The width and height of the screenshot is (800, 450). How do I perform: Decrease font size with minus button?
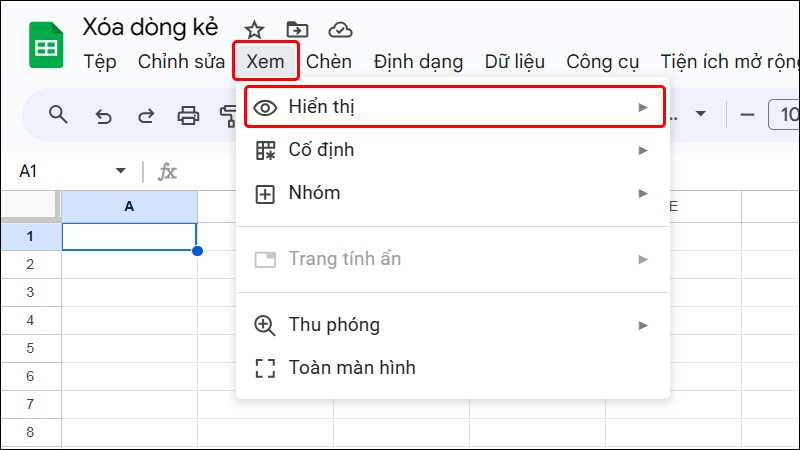coord(747,115)
